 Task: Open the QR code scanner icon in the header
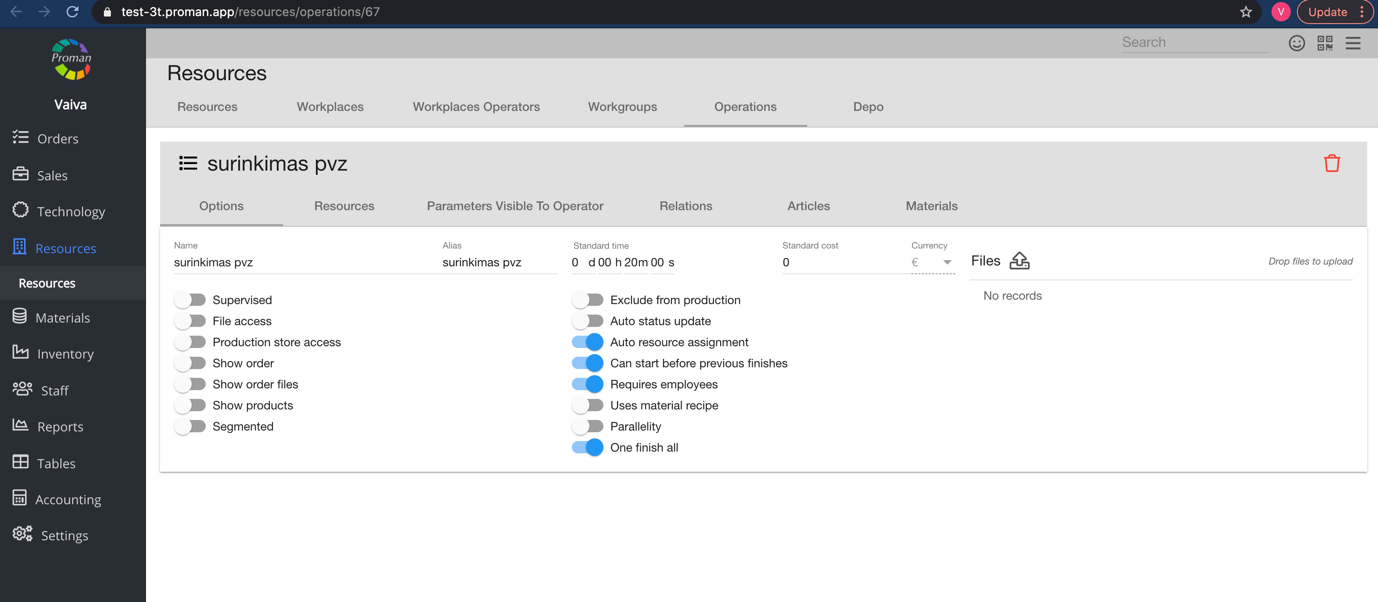pos(1325,43)
